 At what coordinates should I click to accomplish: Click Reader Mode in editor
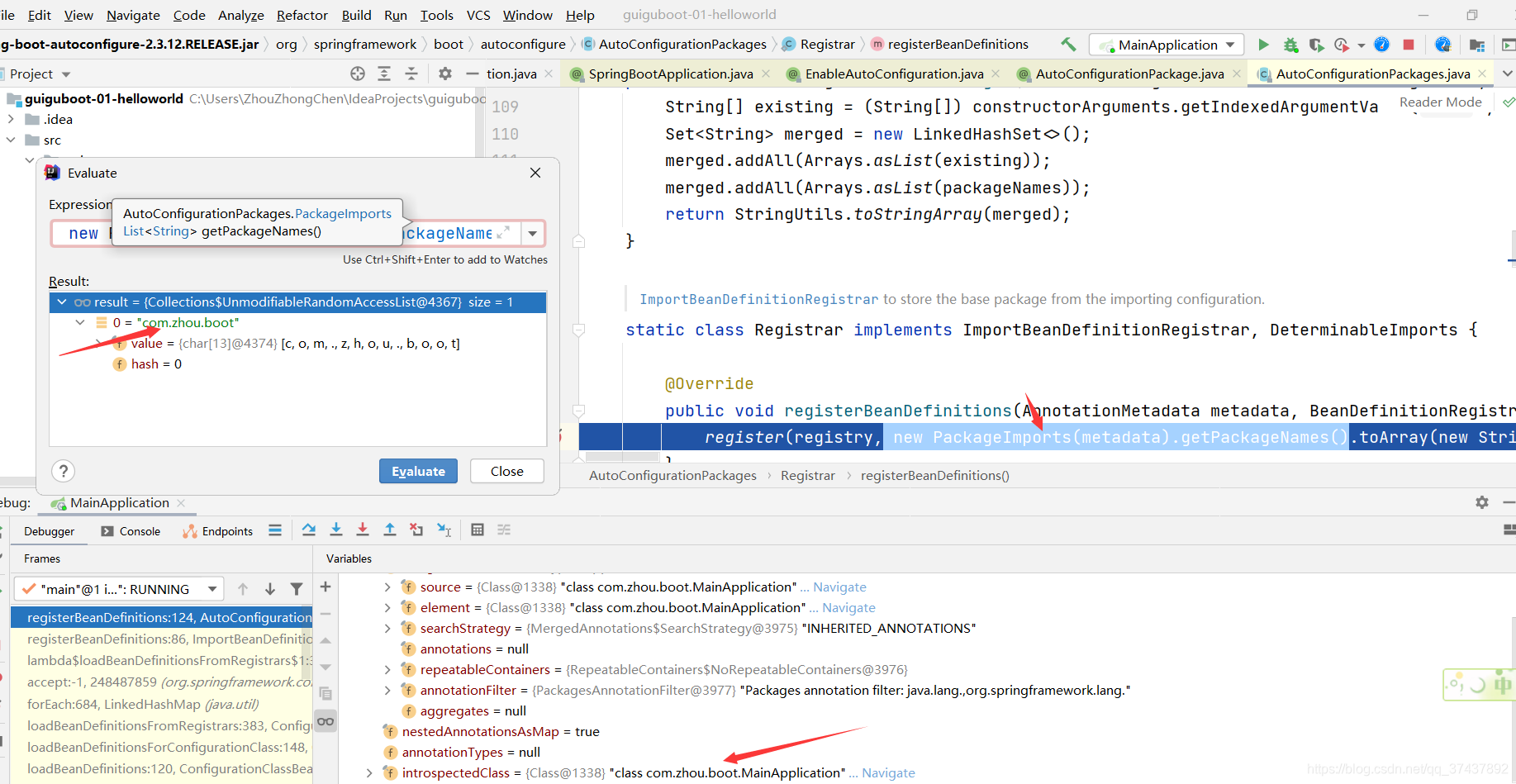(x=1440, y=102)
